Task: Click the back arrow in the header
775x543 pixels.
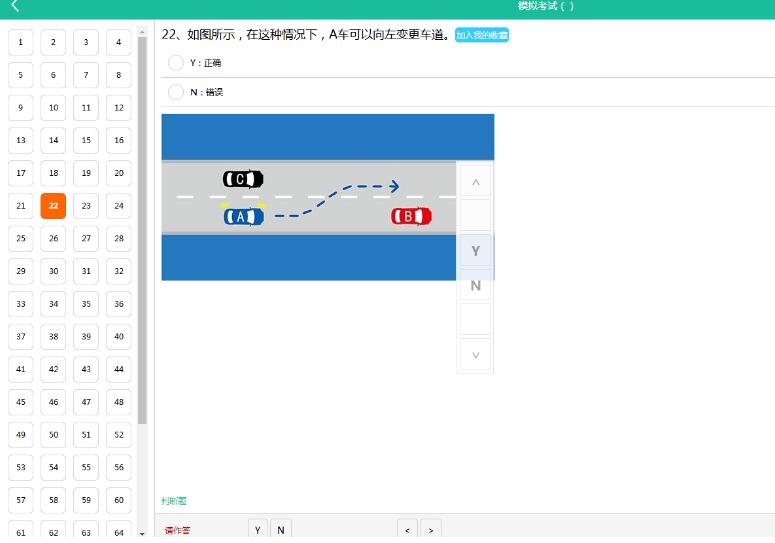Action: pyautogui.click(x=14, y=7)
